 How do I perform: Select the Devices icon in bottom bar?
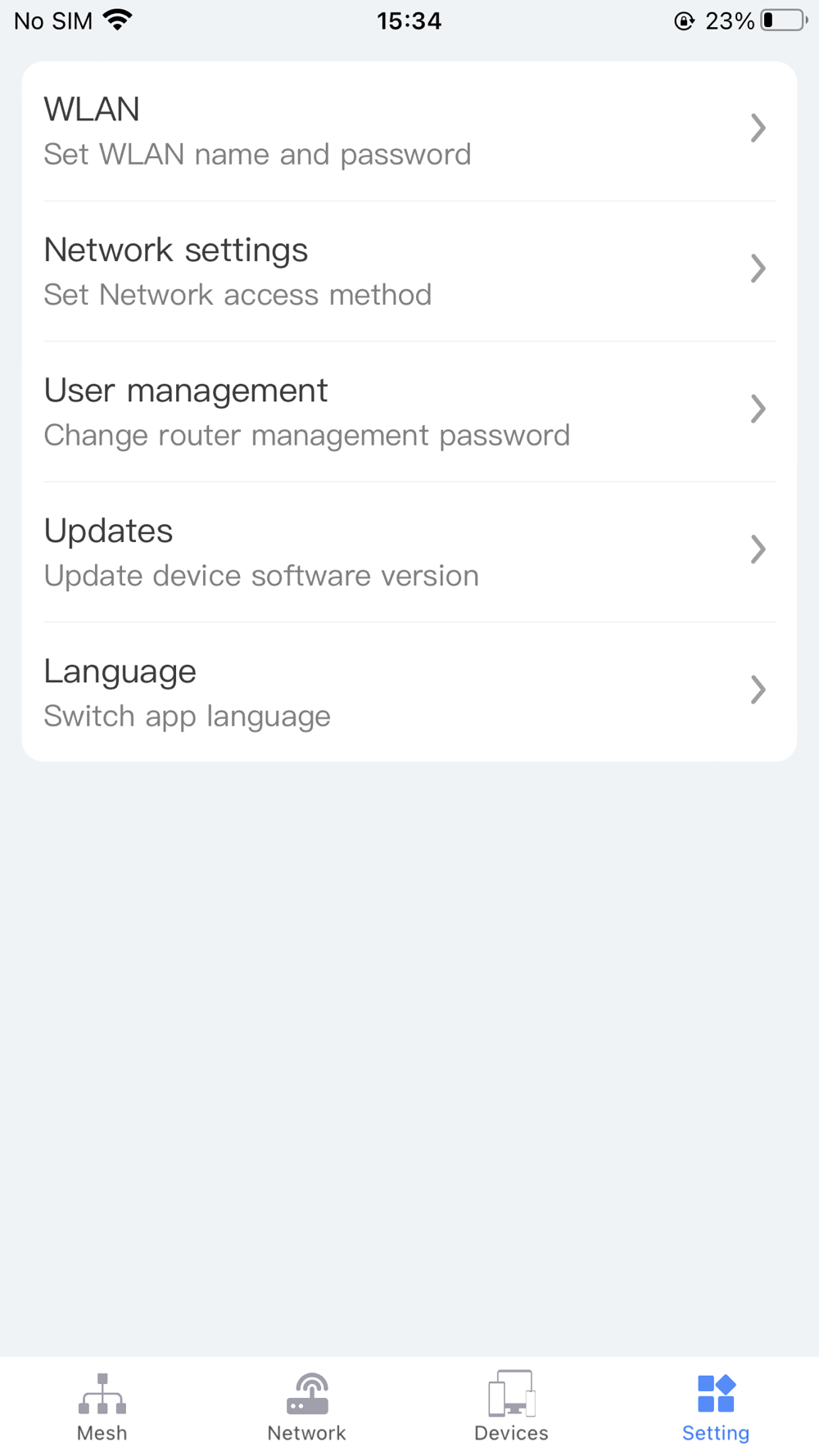coord(511,1394)
